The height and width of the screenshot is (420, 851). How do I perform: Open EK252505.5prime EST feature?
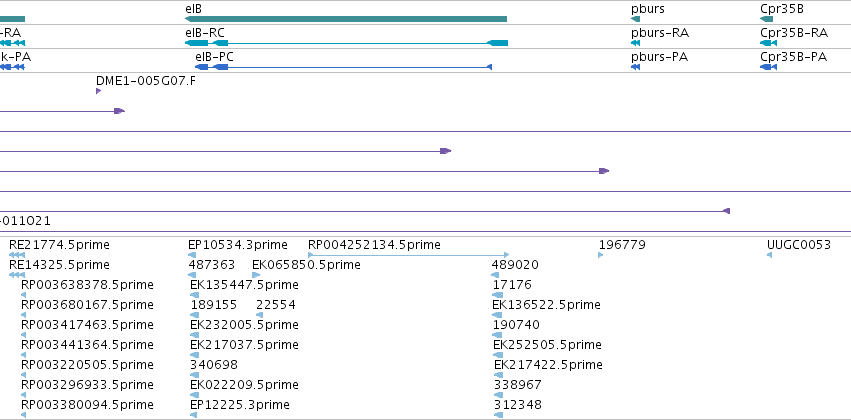[x=498, y=355]
